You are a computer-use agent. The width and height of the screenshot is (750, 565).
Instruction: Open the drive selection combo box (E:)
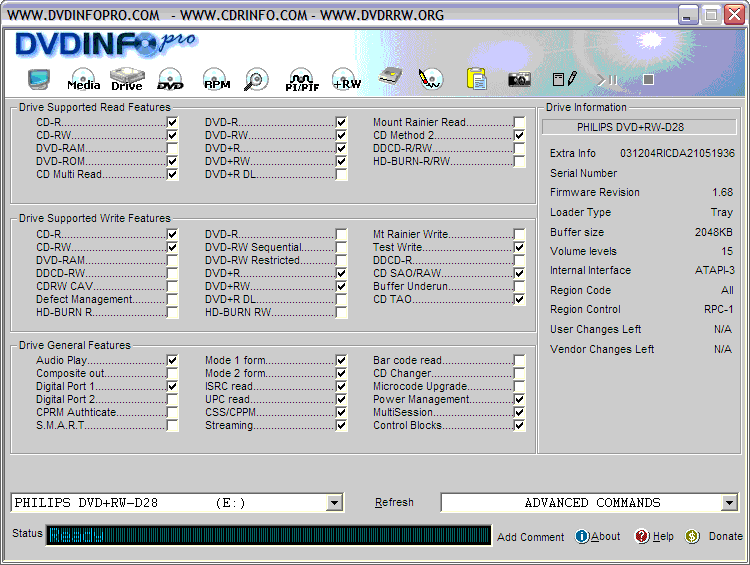[177, 503]
